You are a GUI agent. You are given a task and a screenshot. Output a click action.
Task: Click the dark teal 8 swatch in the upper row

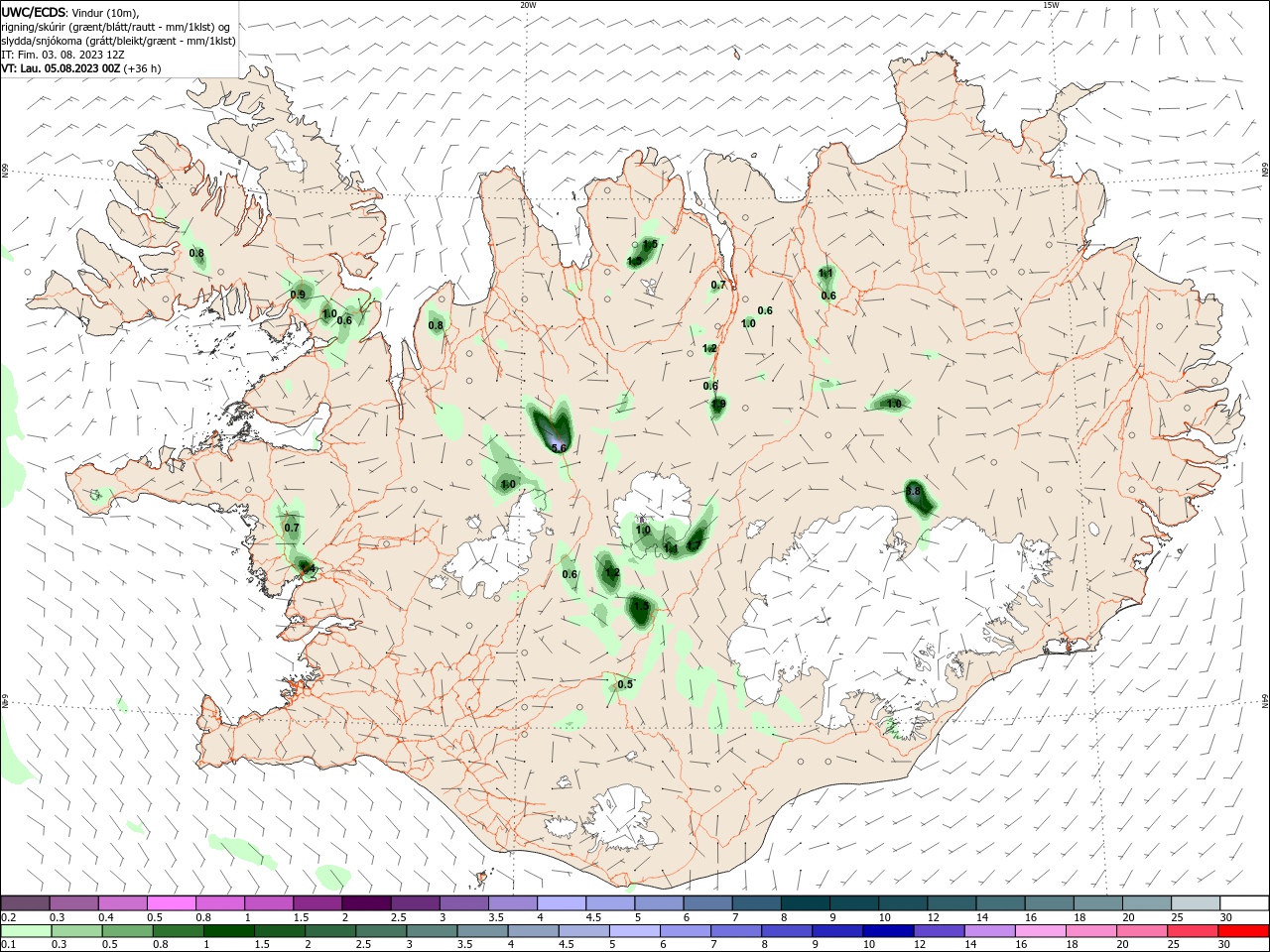click(x=807, y=903)
